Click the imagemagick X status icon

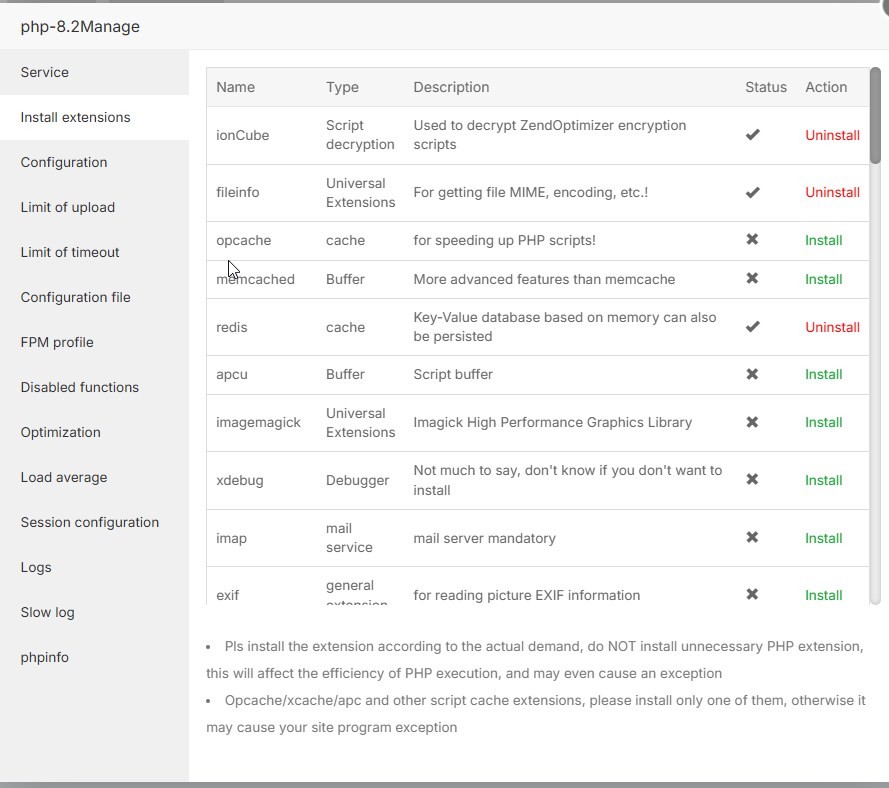753,422
